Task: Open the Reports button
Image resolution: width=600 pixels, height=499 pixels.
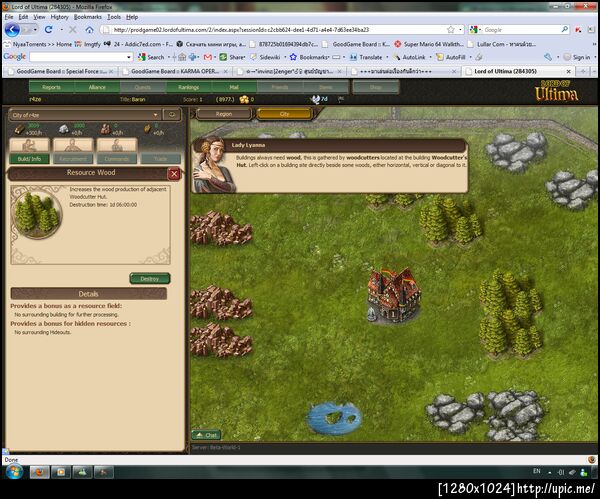Action: 51,87
